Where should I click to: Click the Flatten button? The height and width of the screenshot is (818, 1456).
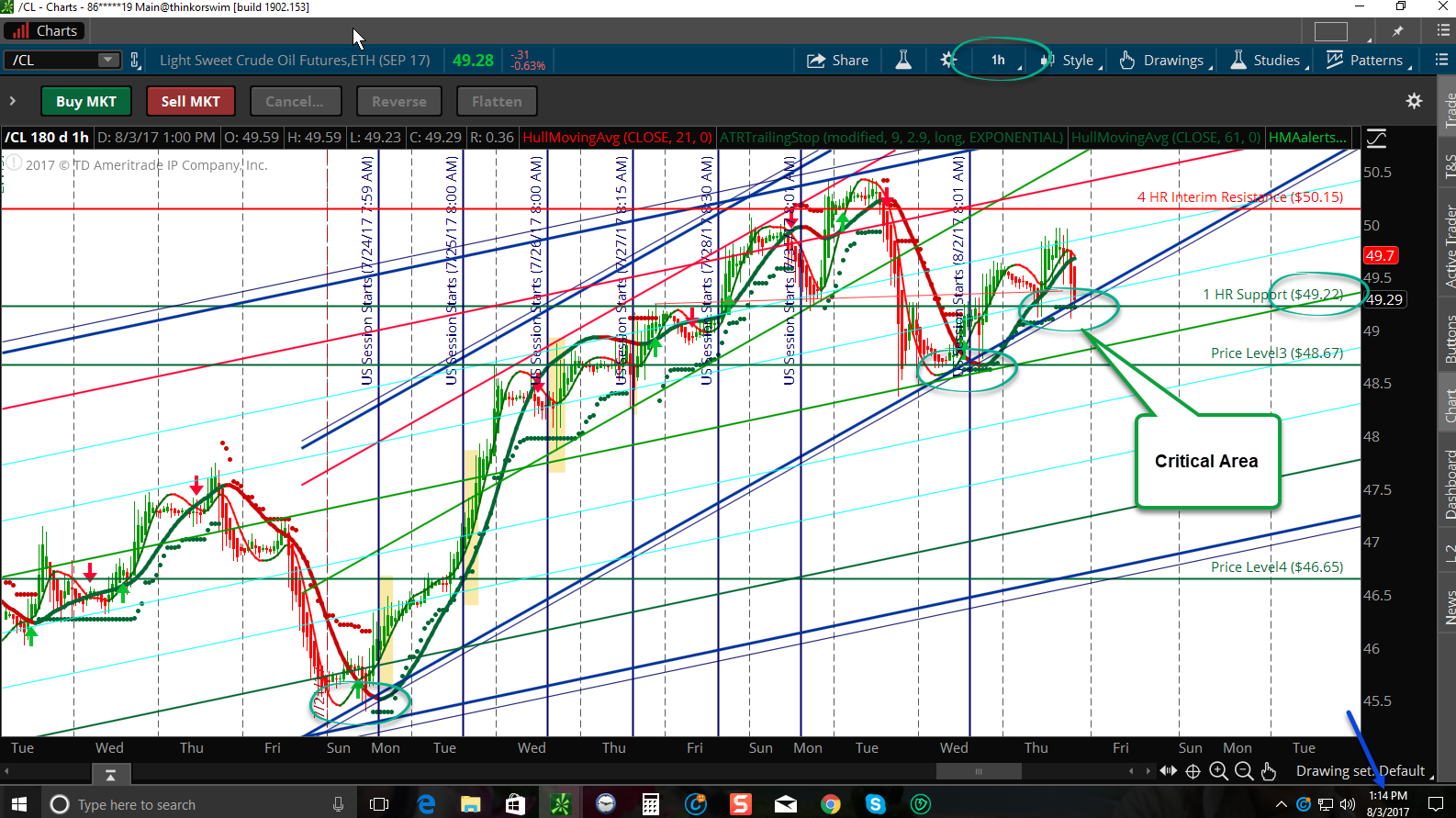coord(497,101)
